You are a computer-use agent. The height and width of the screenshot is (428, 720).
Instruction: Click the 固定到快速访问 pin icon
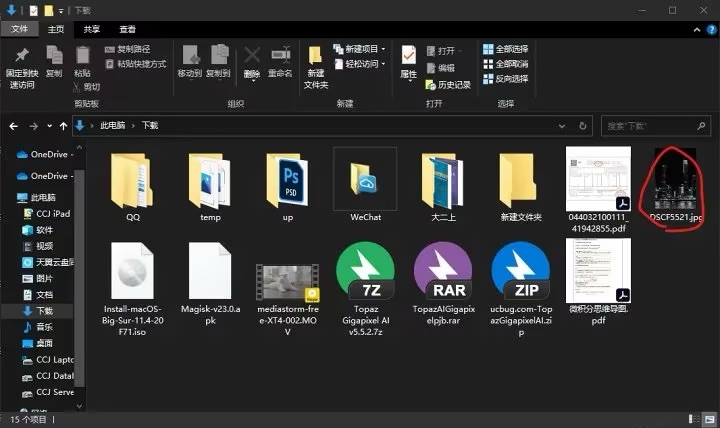[21, 55]
